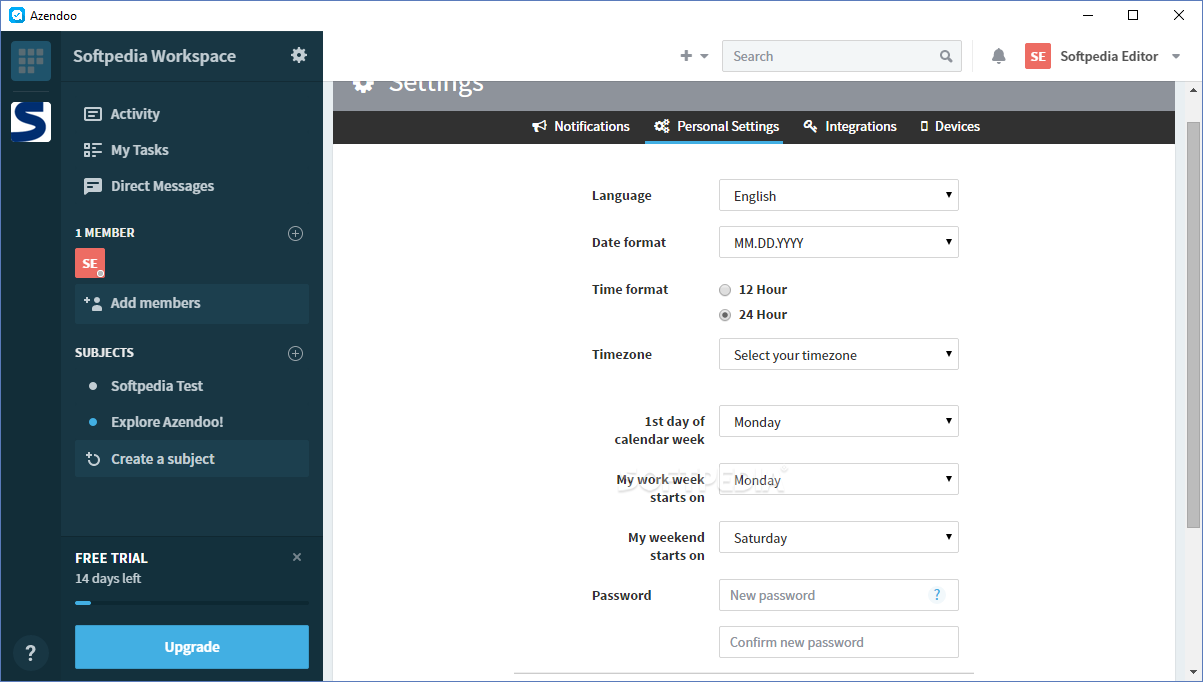Switch to the Notifications tab
1203x682 pixels.
[x=581, y=126]
